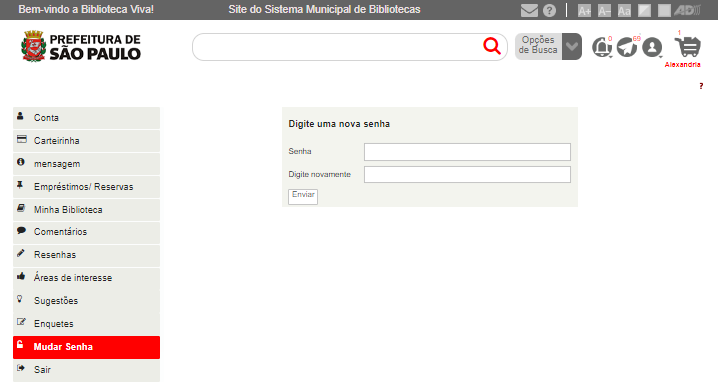Open the mensagem menu item

(87, 164)
